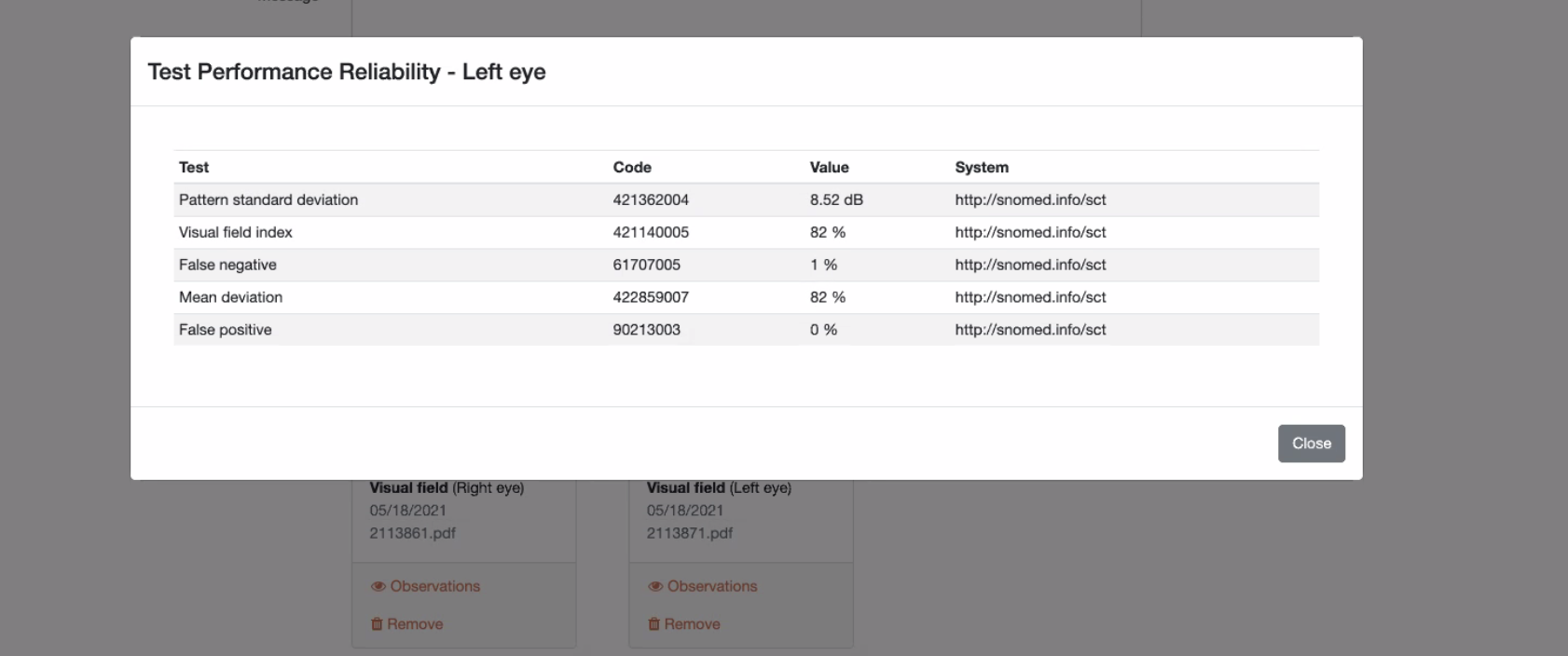The image size is (1568, 656).
Task: Click the 'Test' column header
Action: (x=194, y=167)
